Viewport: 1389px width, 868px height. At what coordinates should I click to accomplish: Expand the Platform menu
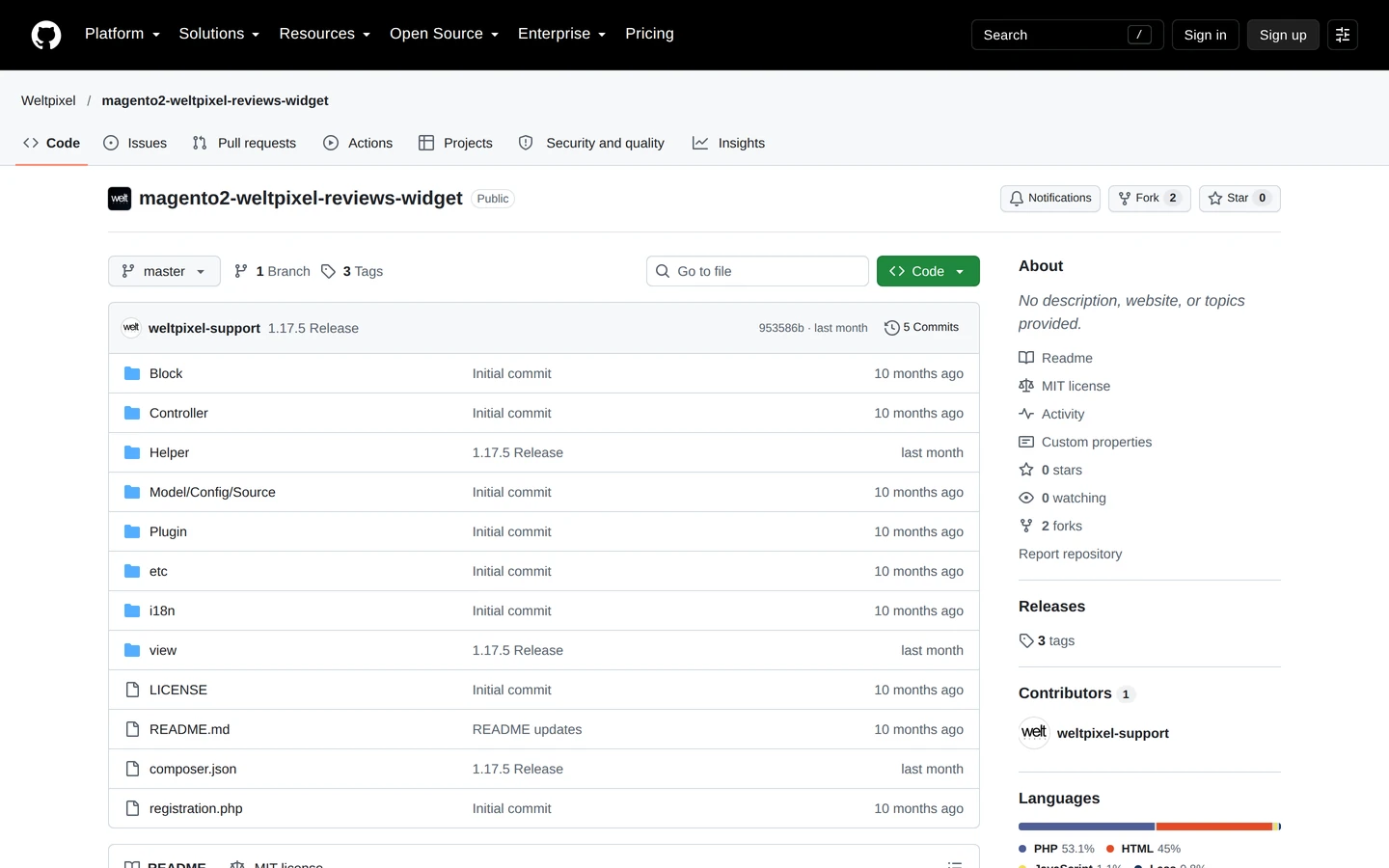point(123,34)
